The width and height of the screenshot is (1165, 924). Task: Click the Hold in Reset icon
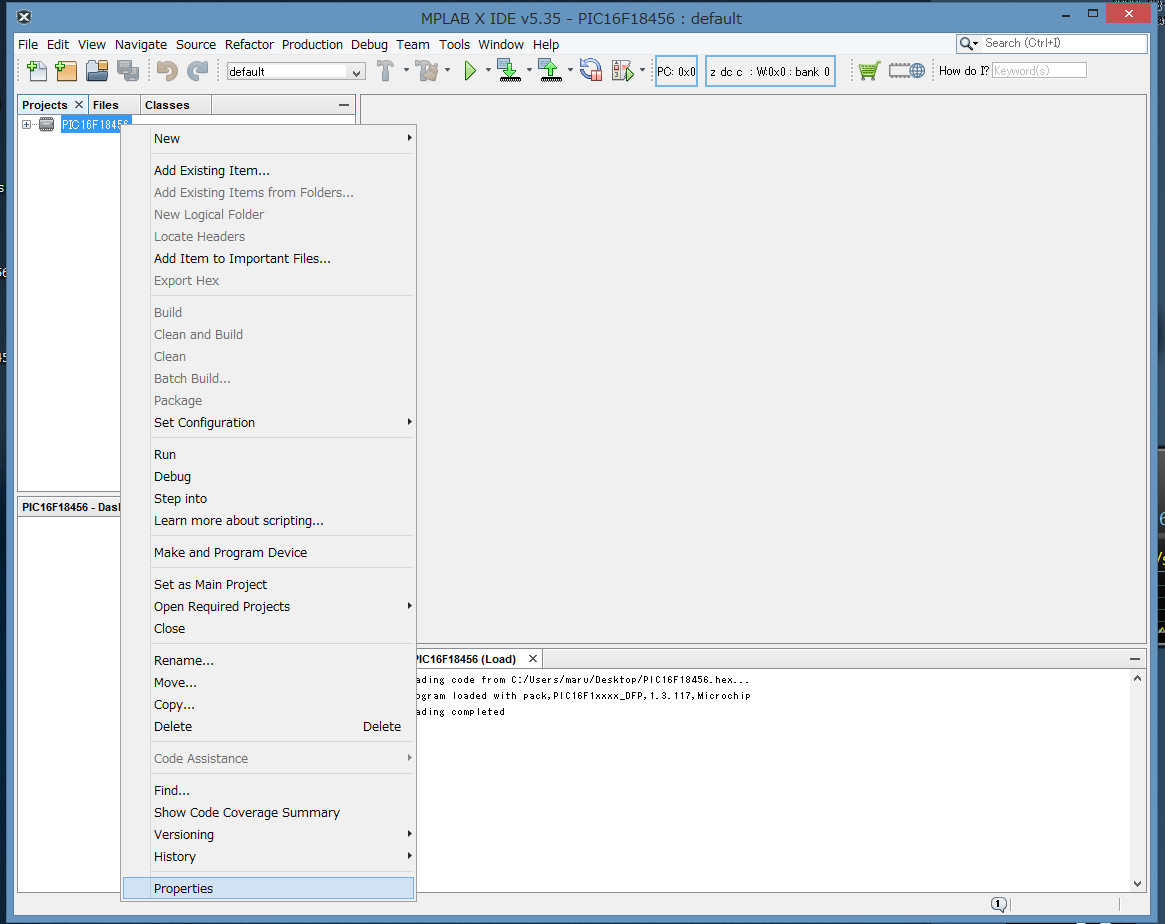tap(591, 71)
